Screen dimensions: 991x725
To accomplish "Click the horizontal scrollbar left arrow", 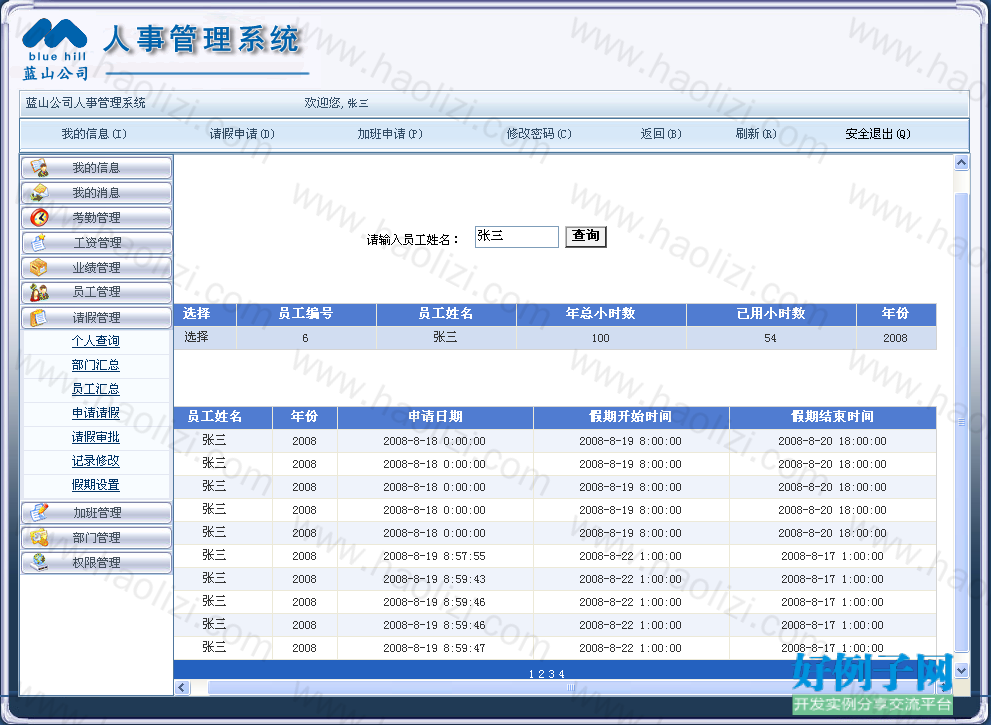I will 183,687.
